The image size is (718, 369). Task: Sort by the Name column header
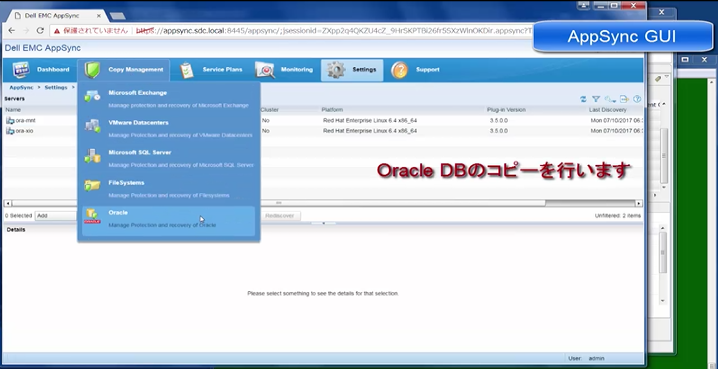13,110
